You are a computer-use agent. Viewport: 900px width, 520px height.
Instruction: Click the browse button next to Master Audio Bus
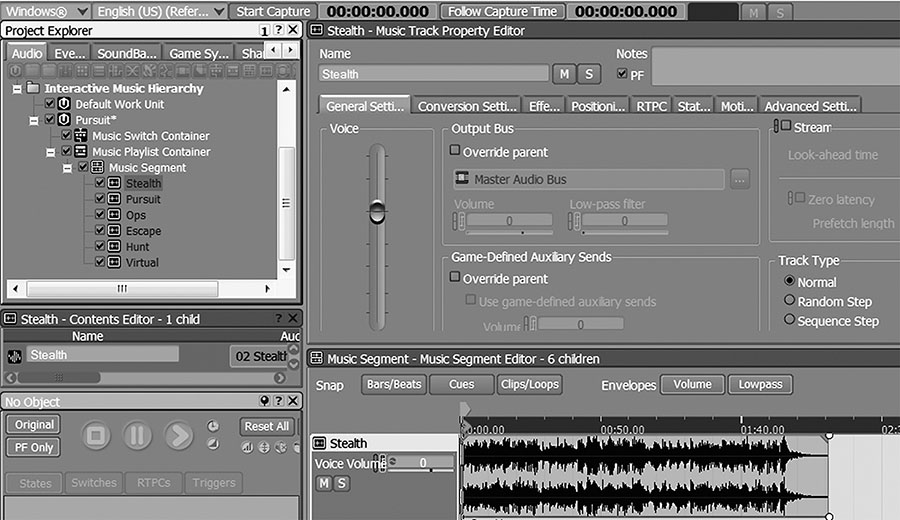pos(739,179)
